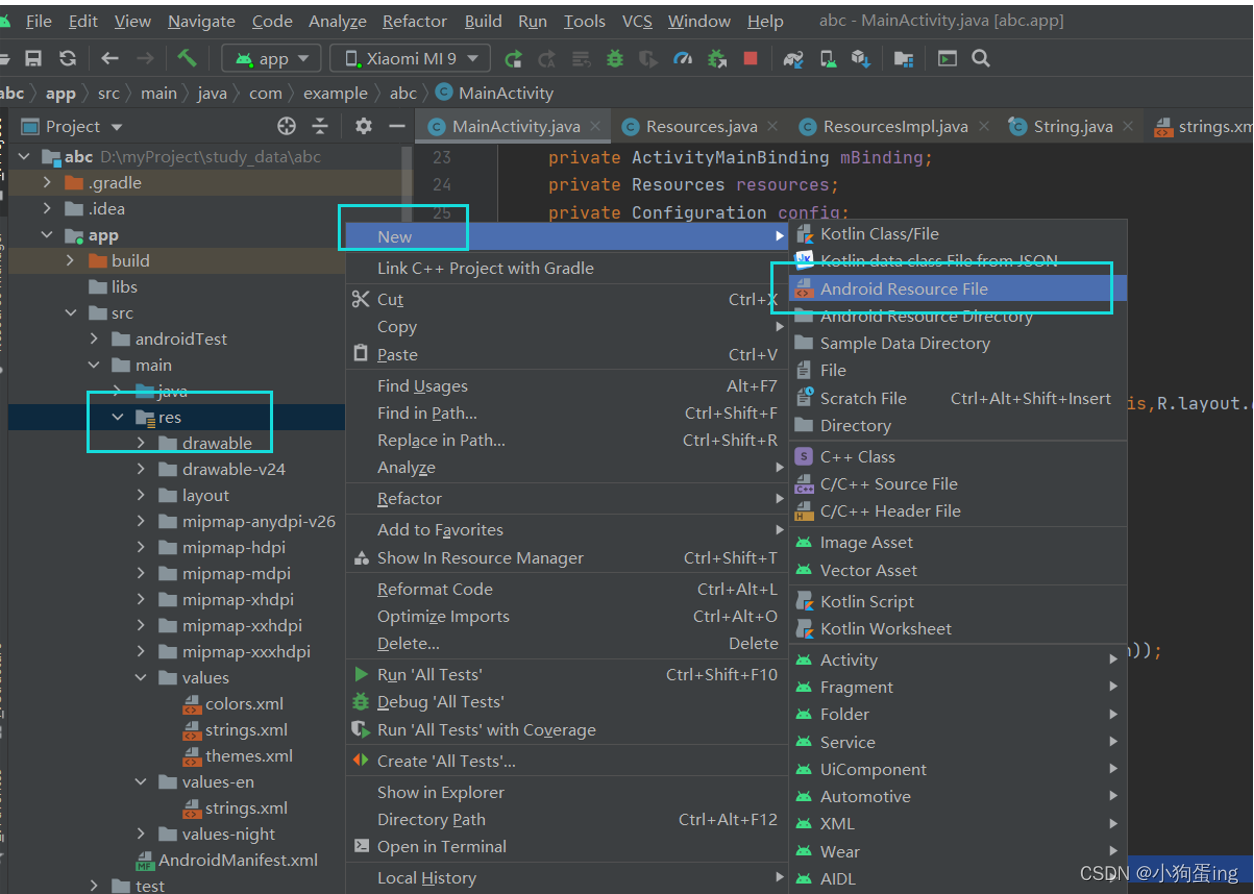Click the Select Opened File target icon
This screenshot has height=894, width=1254.
coord(287,126)
